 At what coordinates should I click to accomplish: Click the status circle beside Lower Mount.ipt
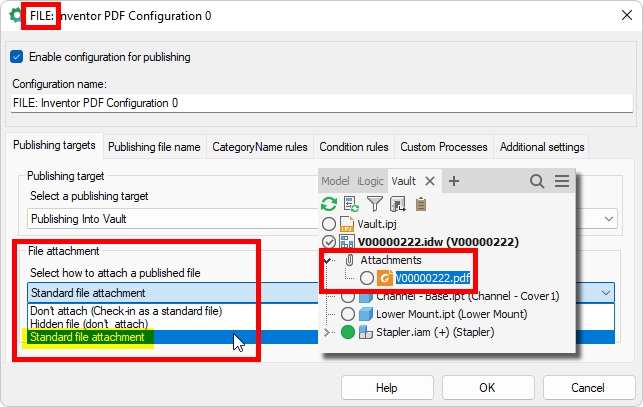click(x=348, y=315)
